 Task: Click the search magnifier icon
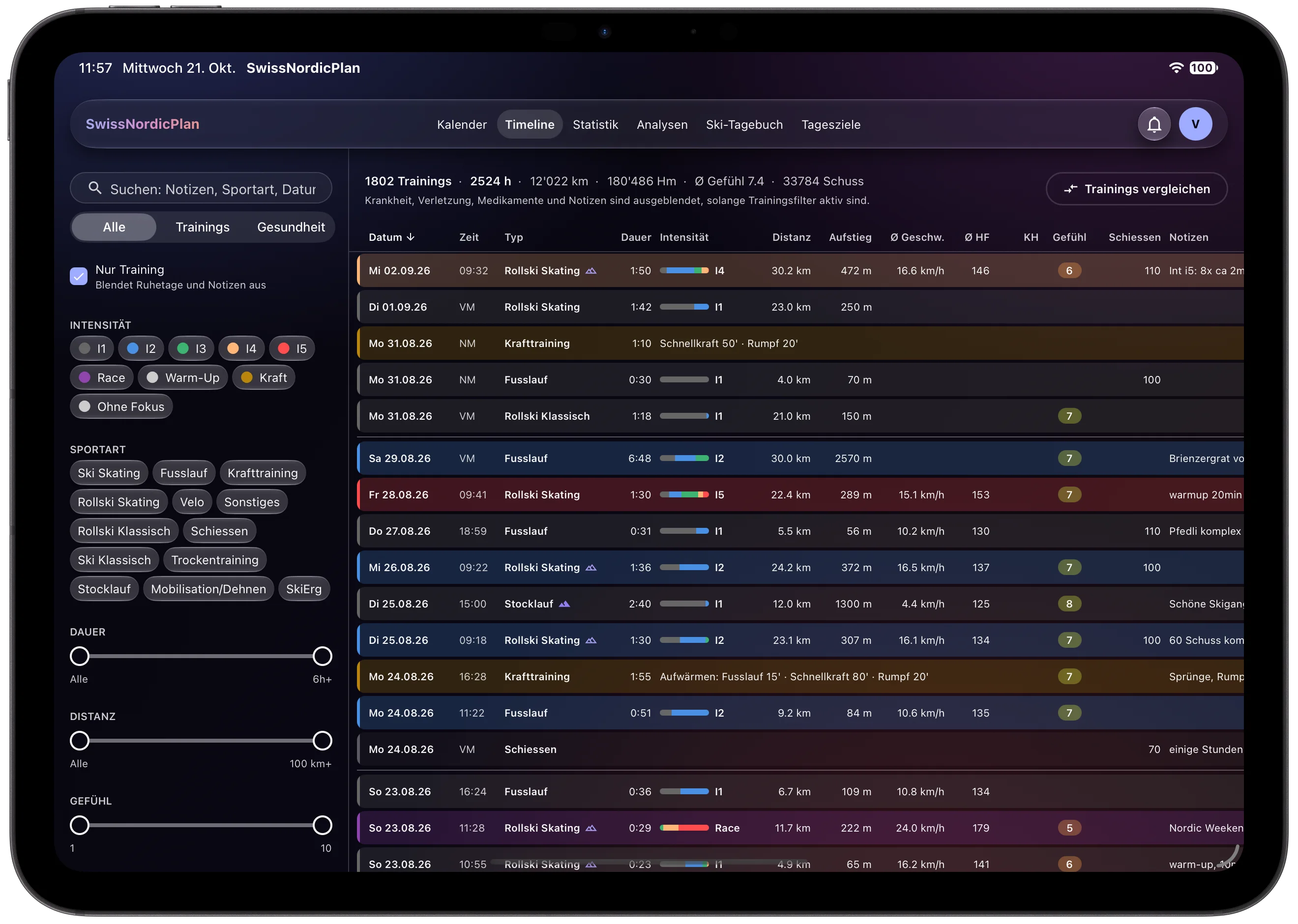tap(95, 188)
